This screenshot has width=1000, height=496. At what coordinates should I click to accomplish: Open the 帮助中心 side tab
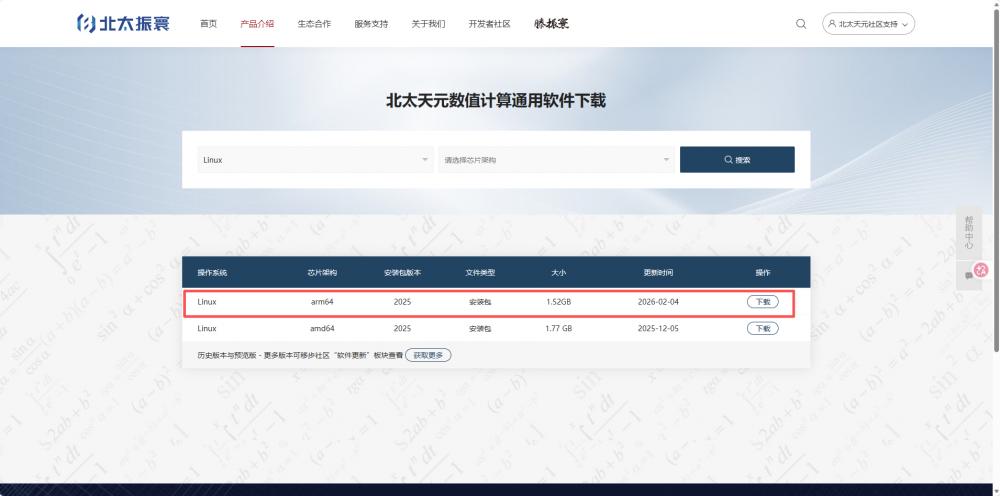[969, 232]
